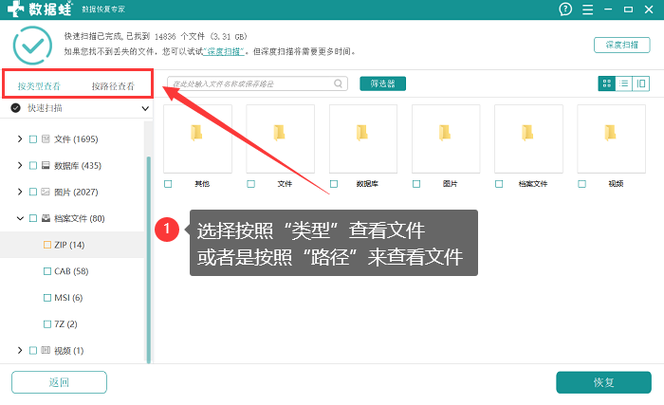The height and width of the screenshot is (405, 664).
Task: Tick checkbox under 其他 folder
Action: point(168,184)
